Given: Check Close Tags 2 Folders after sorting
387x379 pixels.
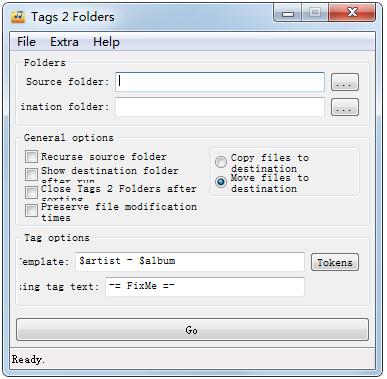Looking at the screenshot, I should coord(31,192).
